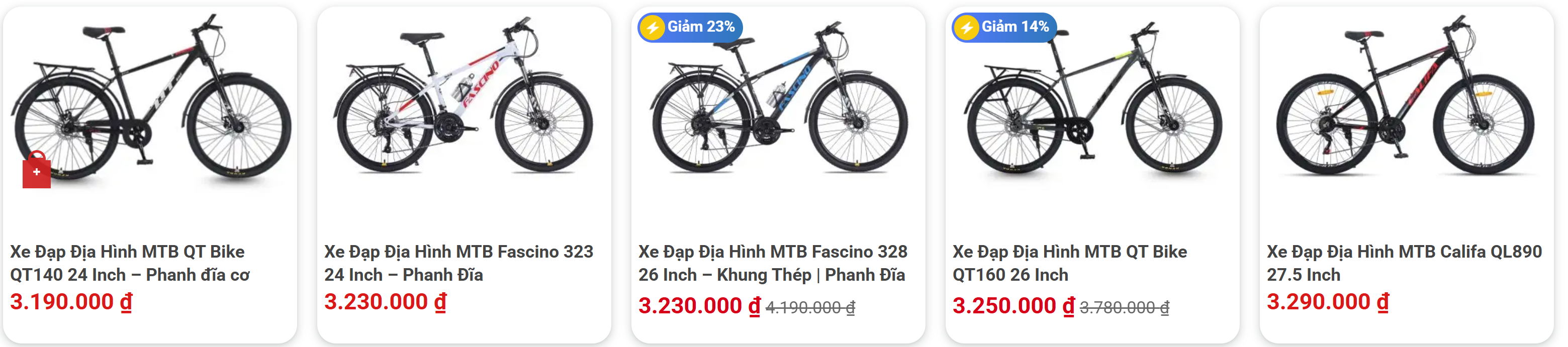1568x347 pixels.
Task: Click the 3.290.000 đ price
Action: tap(1328, 302)
